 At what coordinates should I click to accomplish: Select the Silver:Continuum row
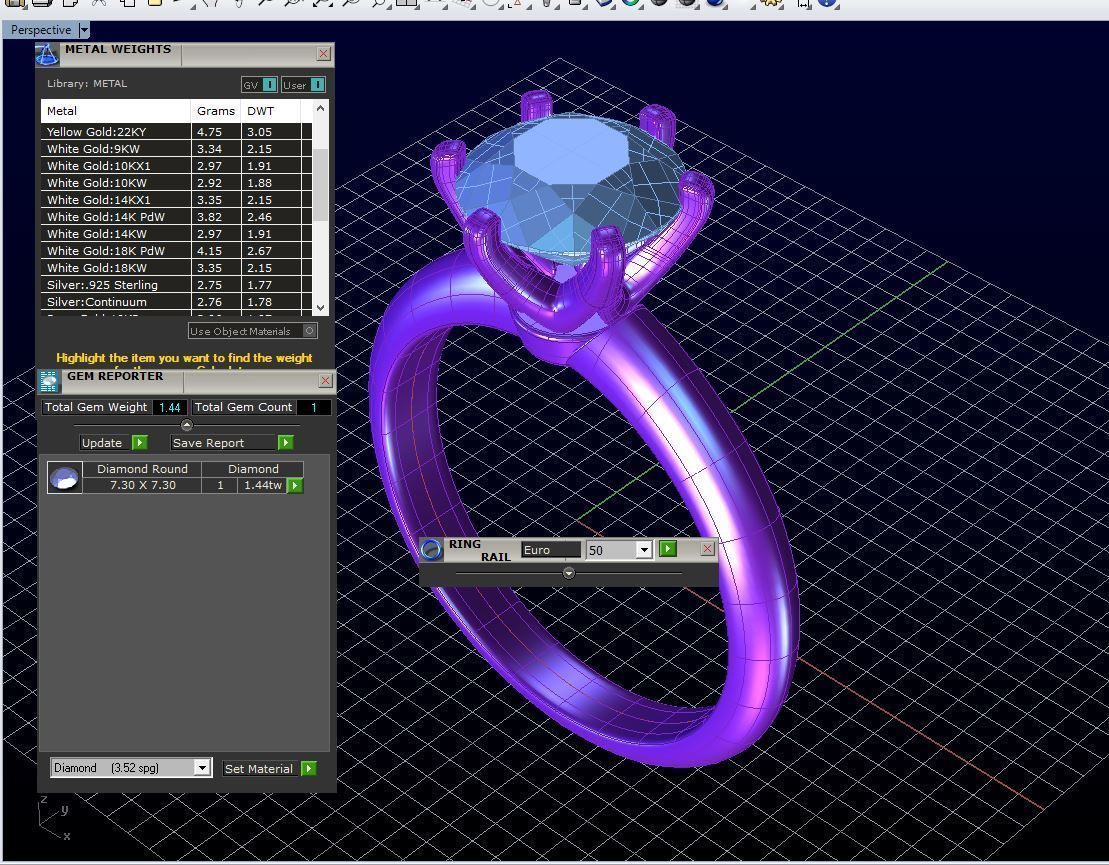[176, 301]
